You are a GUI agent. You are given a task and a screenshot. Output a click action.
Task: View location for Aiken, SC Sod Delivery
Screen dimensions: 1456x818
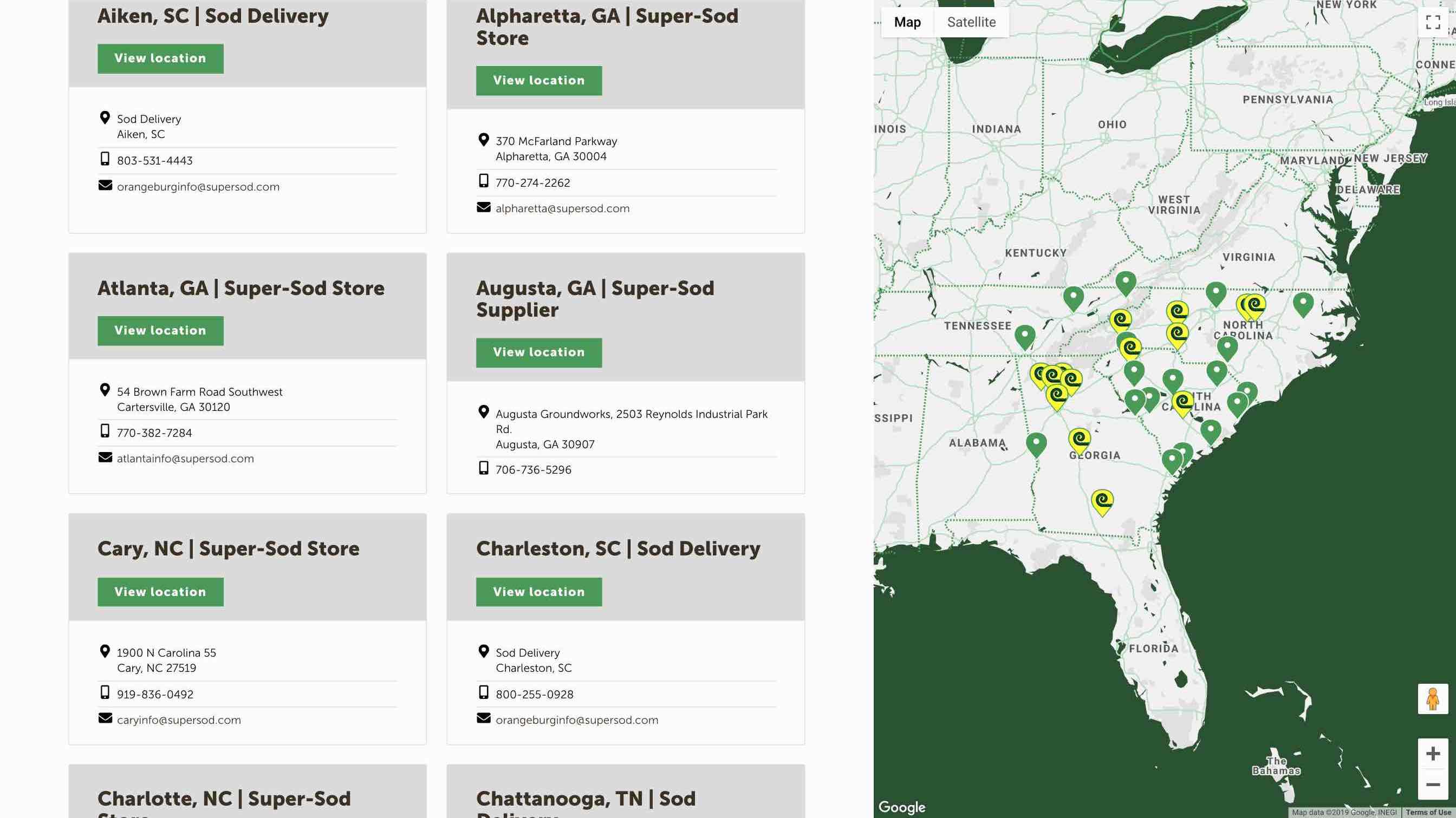[x=160, y=58]
